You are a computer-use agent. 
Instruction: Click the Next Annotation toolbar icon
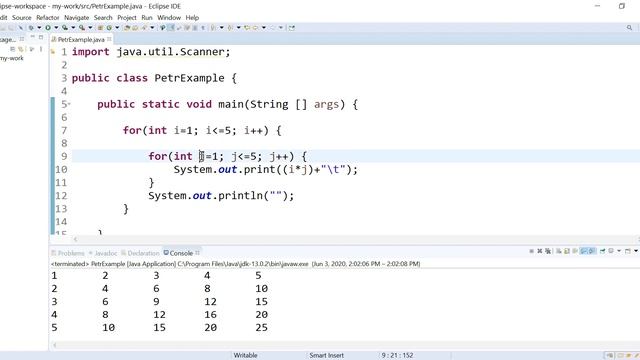click(x=213, y=28)
